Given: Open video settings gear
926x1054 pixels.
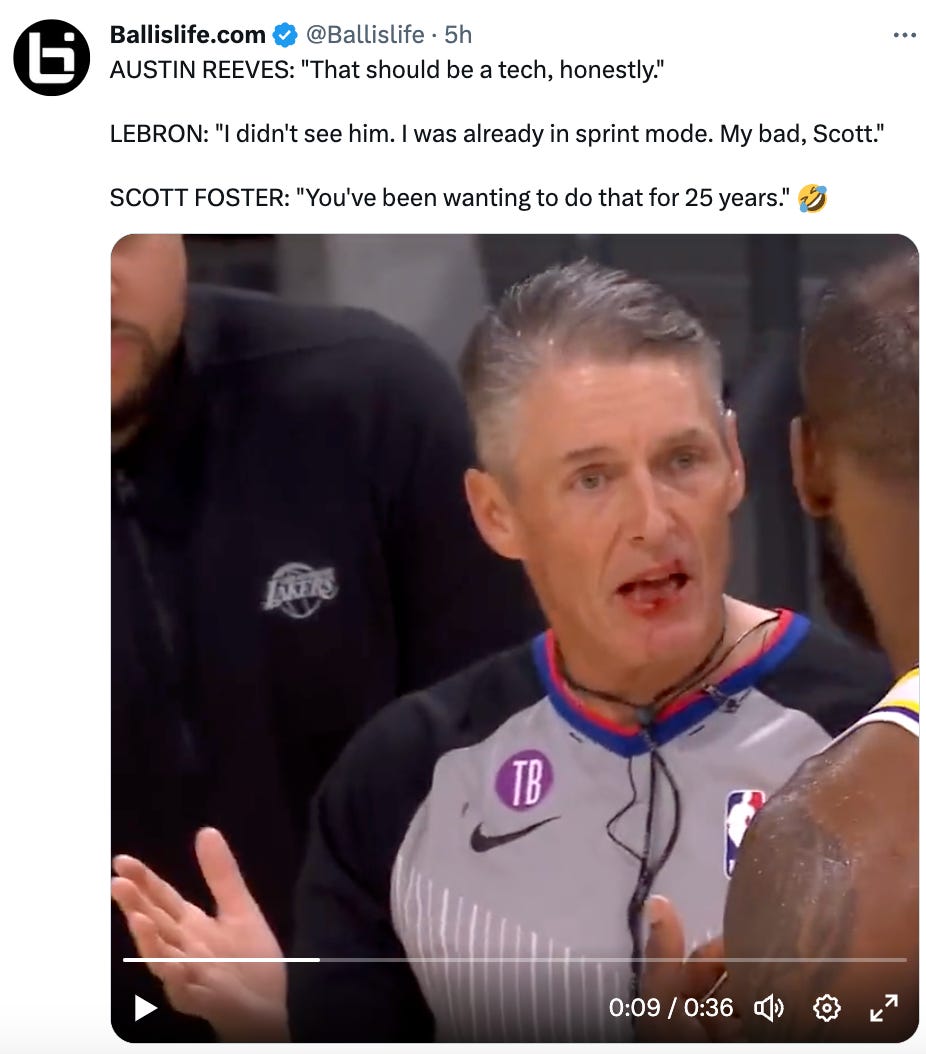Looking at the screenshot, I should (x=827, y=1008).
